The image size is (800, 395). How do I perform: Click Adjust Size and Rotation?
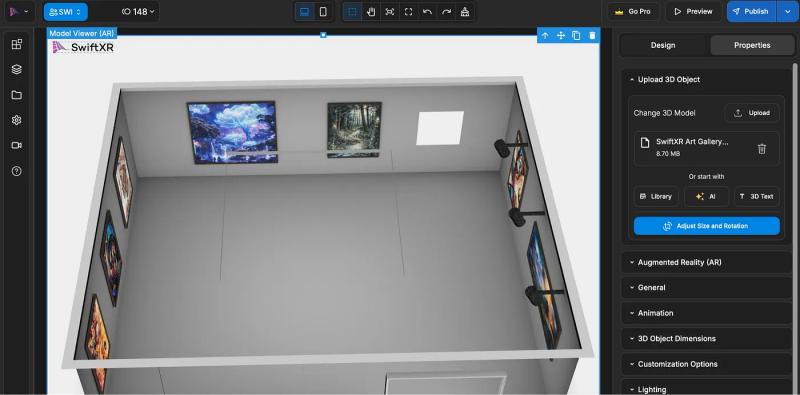click(707, 226)
